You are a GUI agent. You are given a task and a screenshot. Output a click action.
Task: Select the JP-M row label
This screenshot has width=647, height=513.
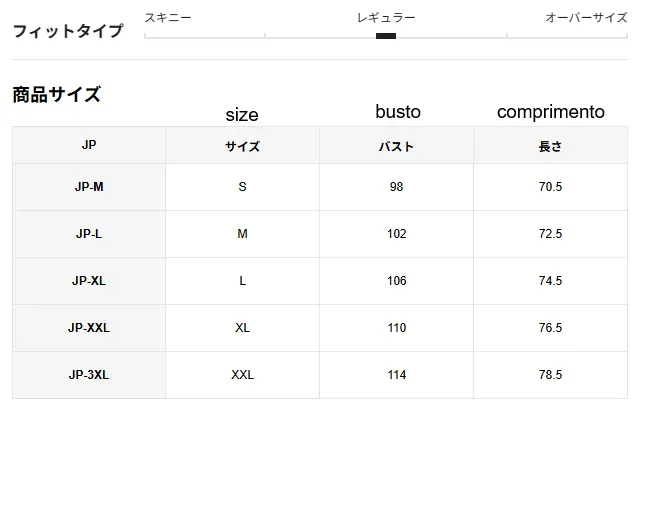tap(89, 187)
